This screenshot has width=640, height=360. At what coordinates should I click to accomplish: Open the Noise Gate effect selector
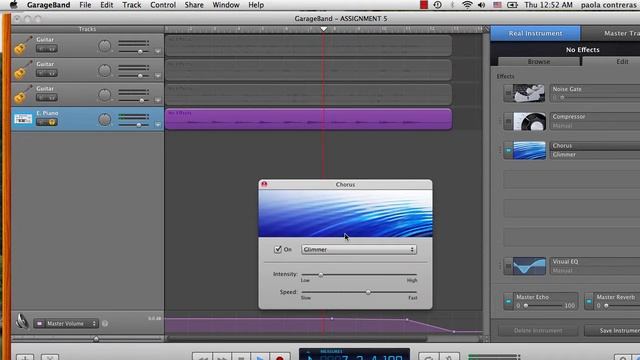(595, 89)
